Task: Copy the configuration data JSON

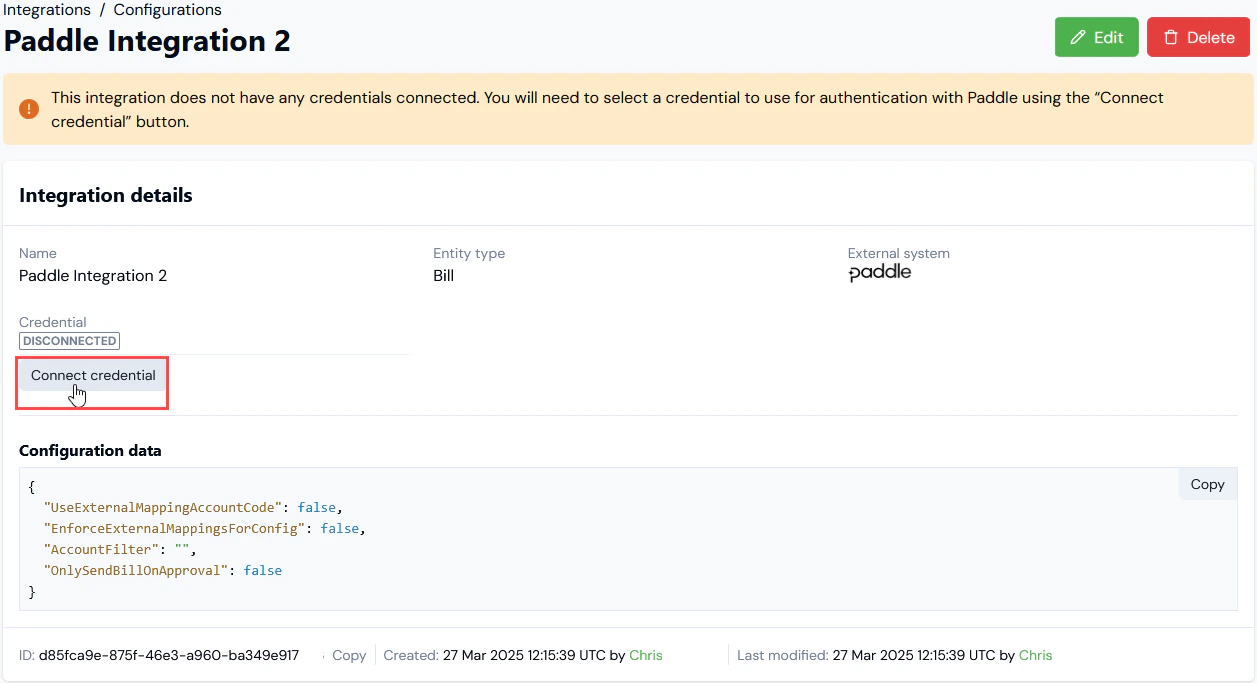Action: (1207, 484)
